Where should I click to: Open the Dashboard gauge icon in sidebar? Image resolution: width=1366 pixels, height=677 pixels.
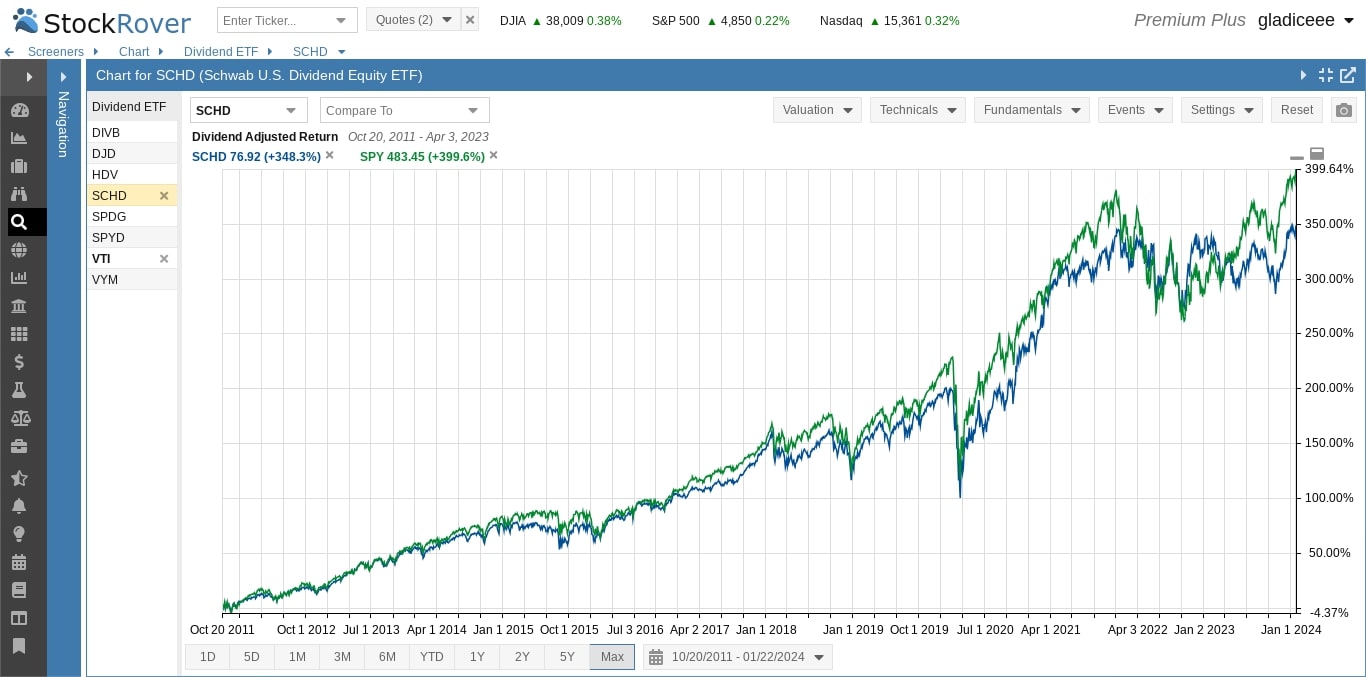coord(21,110)
